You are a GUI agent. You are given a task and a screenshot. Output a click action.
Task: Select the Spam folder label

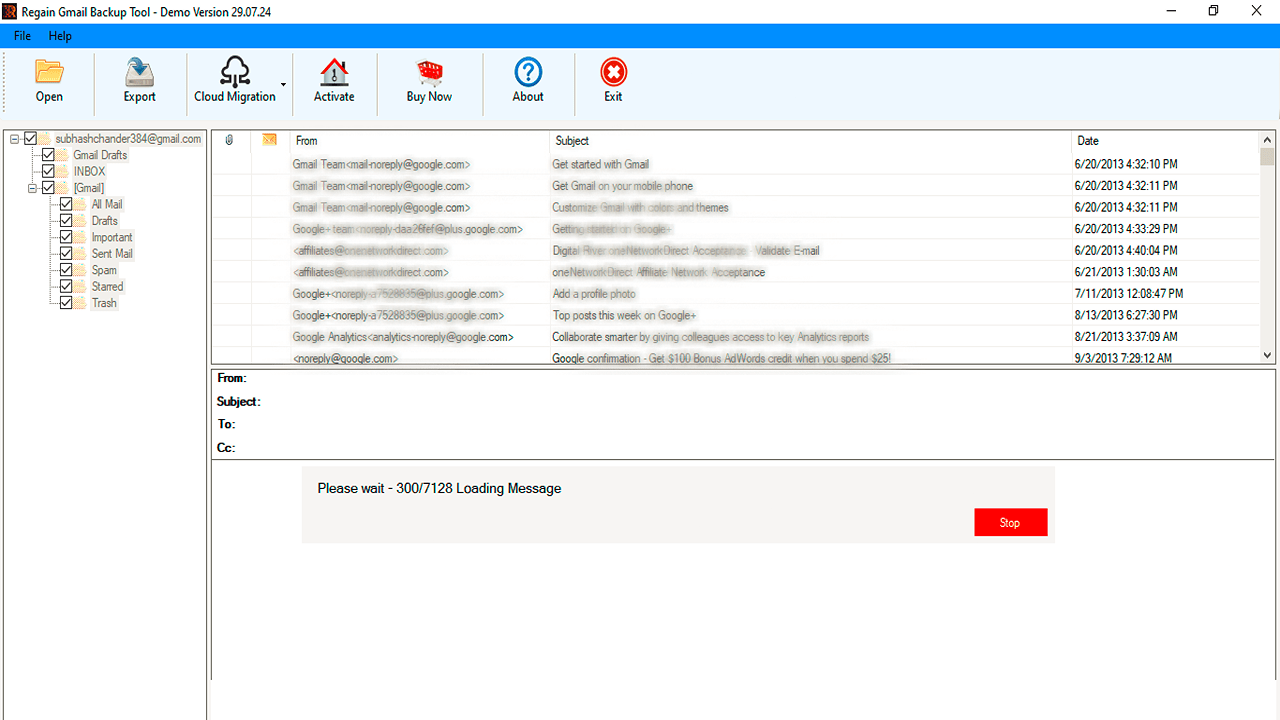click(104, 270)
